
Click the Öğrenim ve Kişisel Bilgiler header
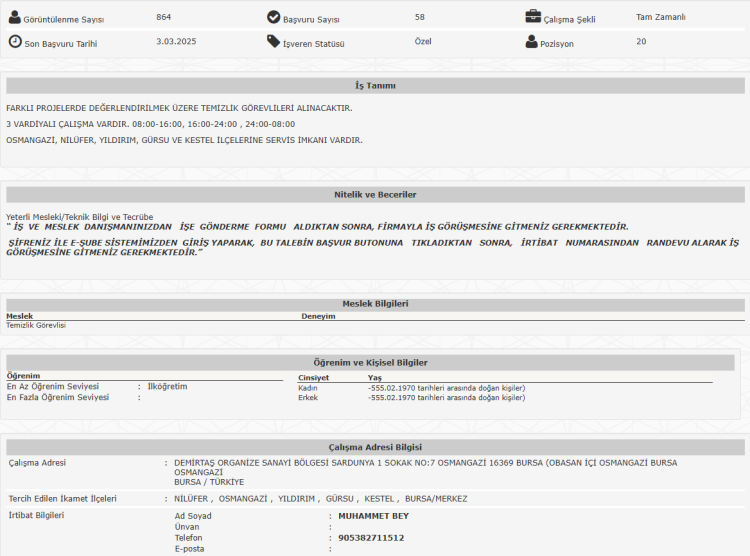point(374,362)
